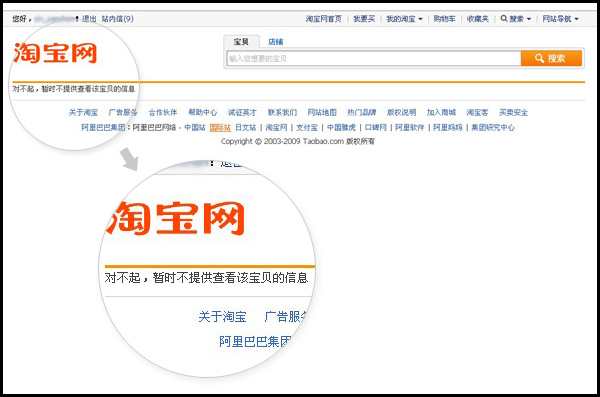The width and height of the screenshot is (600, 397).
Task: Click the magnifier icon beside top 搜索 menu
Action: click(504, 18)
